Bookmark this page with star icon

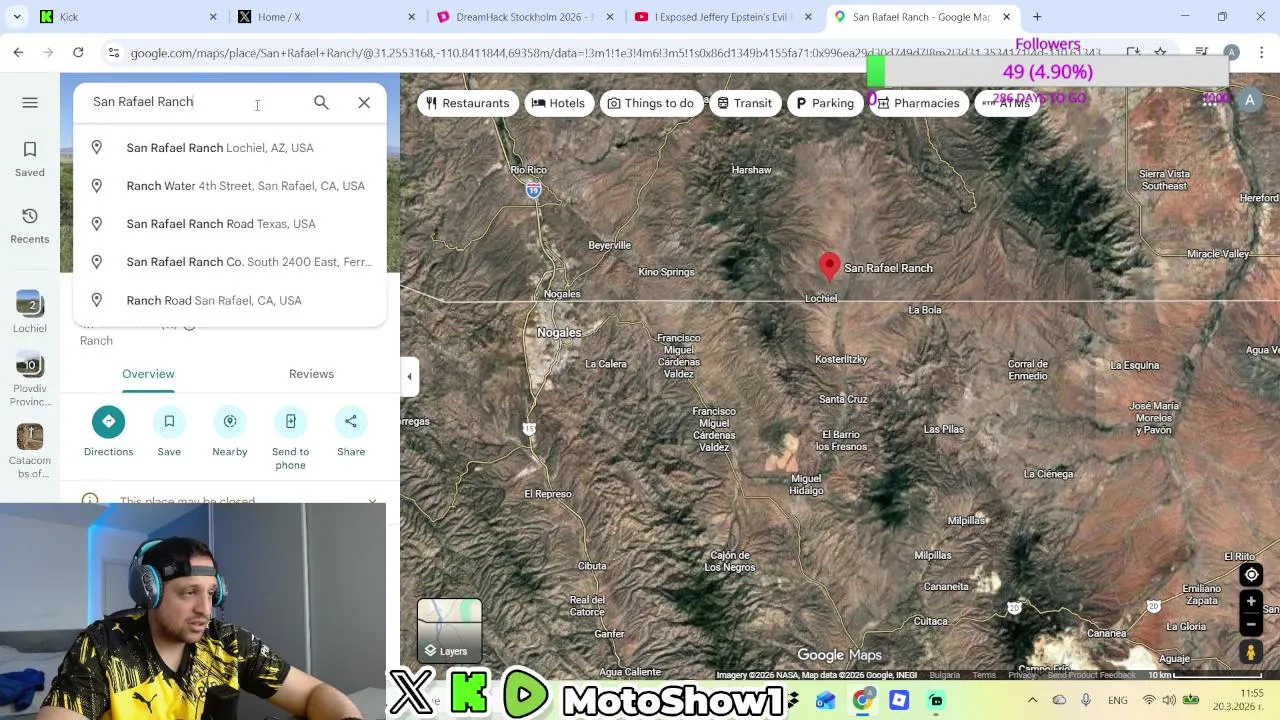point(1160,52)
